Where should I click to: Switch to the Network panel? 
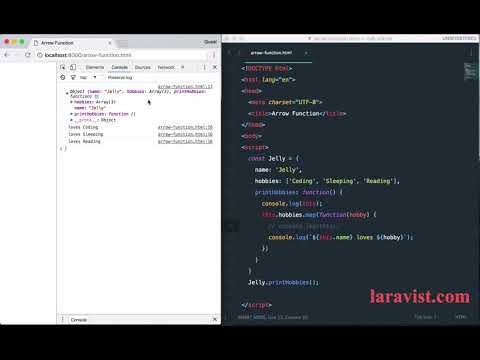point(166,67)
